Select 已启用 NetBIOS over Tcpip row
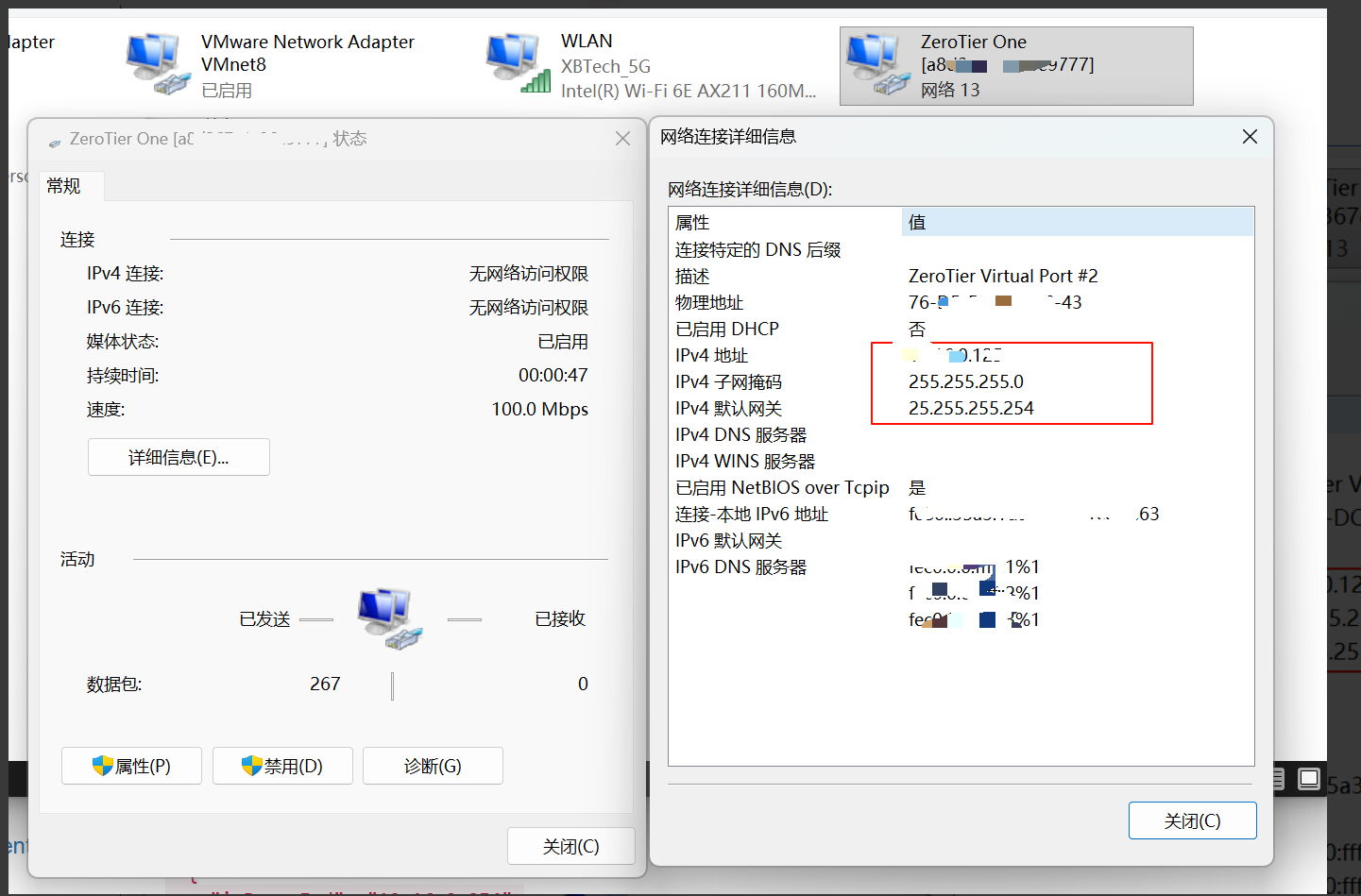 (961, 487)
